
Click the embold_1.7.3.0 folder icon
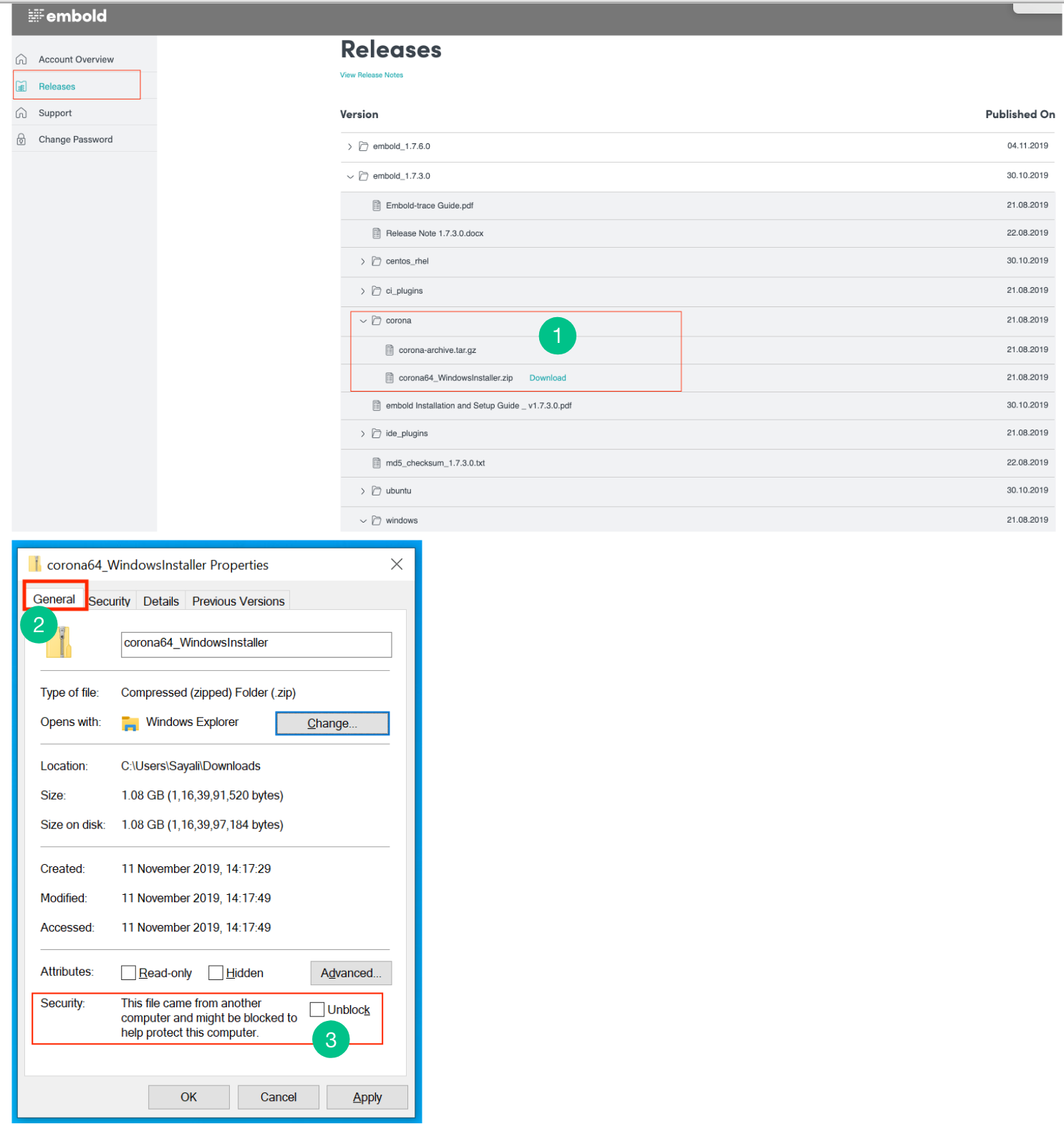[364, 176]
